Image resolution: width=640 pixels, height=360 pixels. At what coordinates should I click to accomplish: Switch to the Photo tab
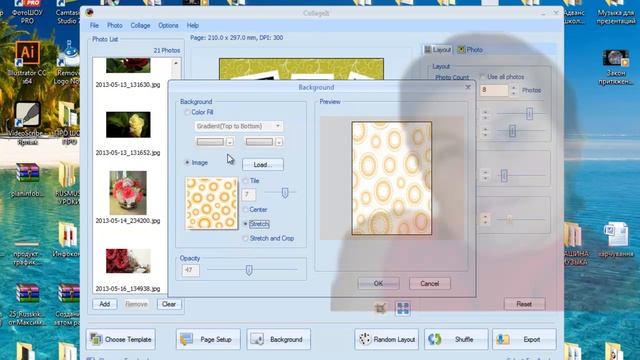point(470,50)
